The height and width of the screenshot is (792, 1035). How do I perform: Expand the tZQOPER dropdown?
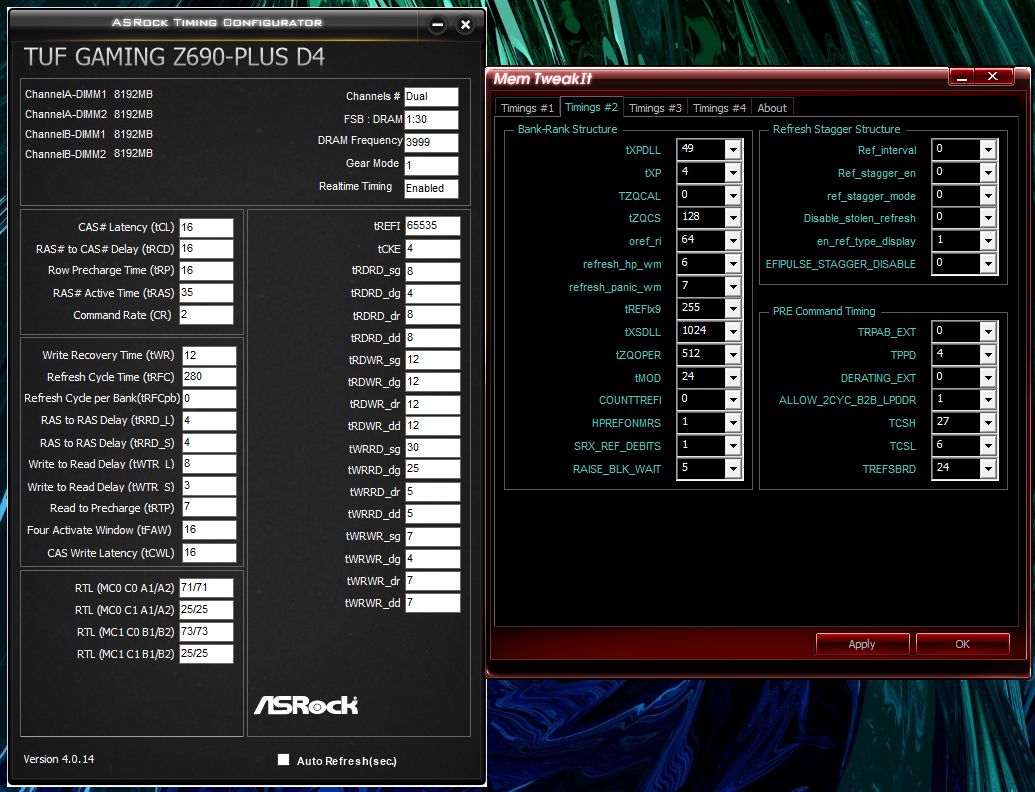tap(733, 355)
